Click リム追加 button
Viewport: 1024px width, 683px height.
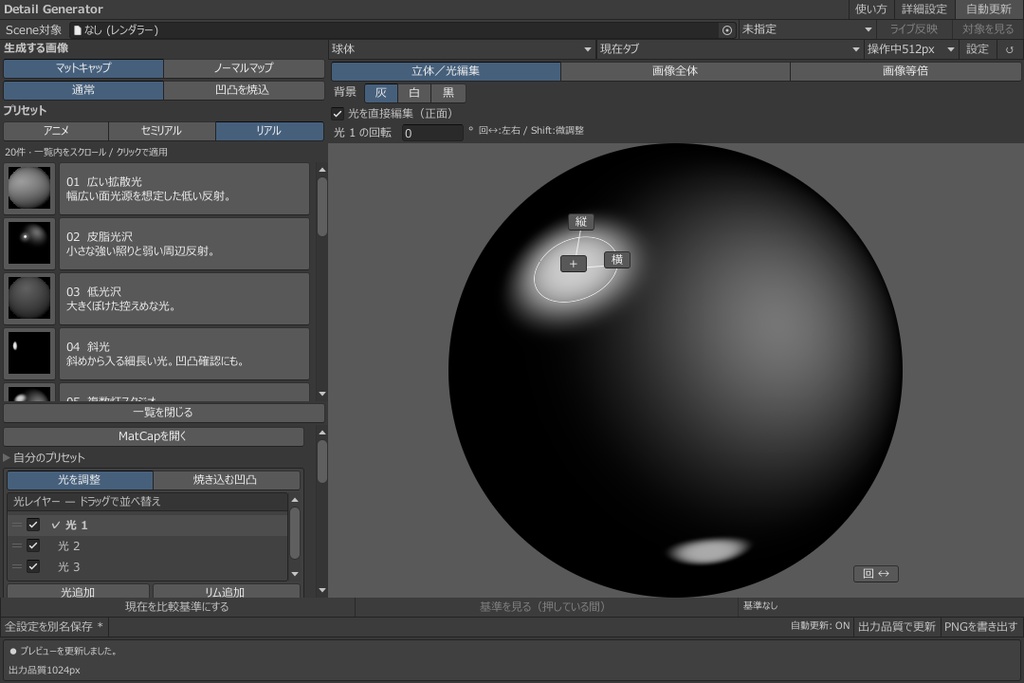click(225, 591)
